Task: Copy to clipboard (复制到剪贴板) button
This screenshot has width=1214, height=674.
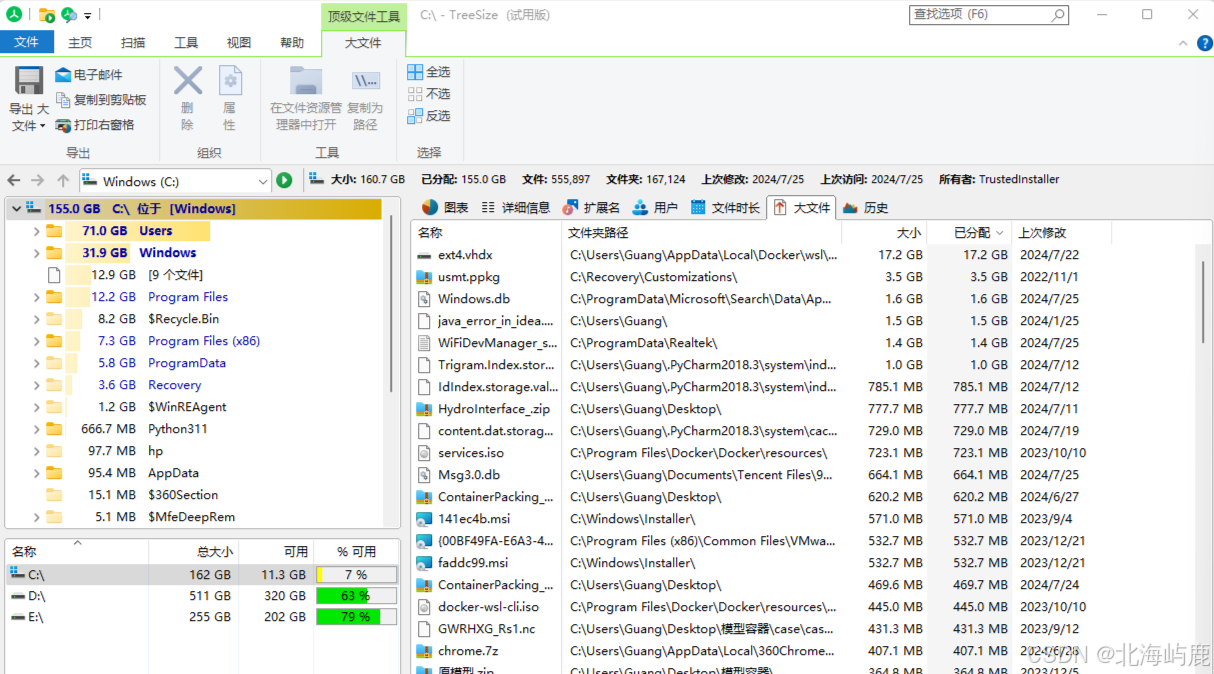Action: click(101, 100)
